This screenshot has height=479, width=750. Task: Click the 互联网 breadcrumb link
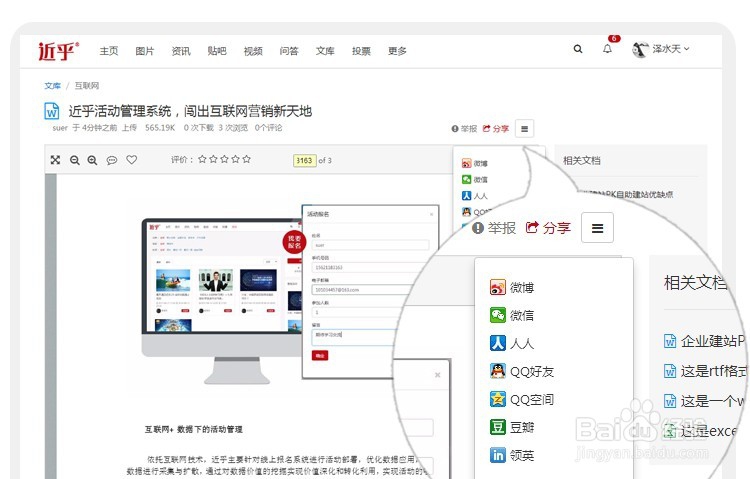point(87,86)
